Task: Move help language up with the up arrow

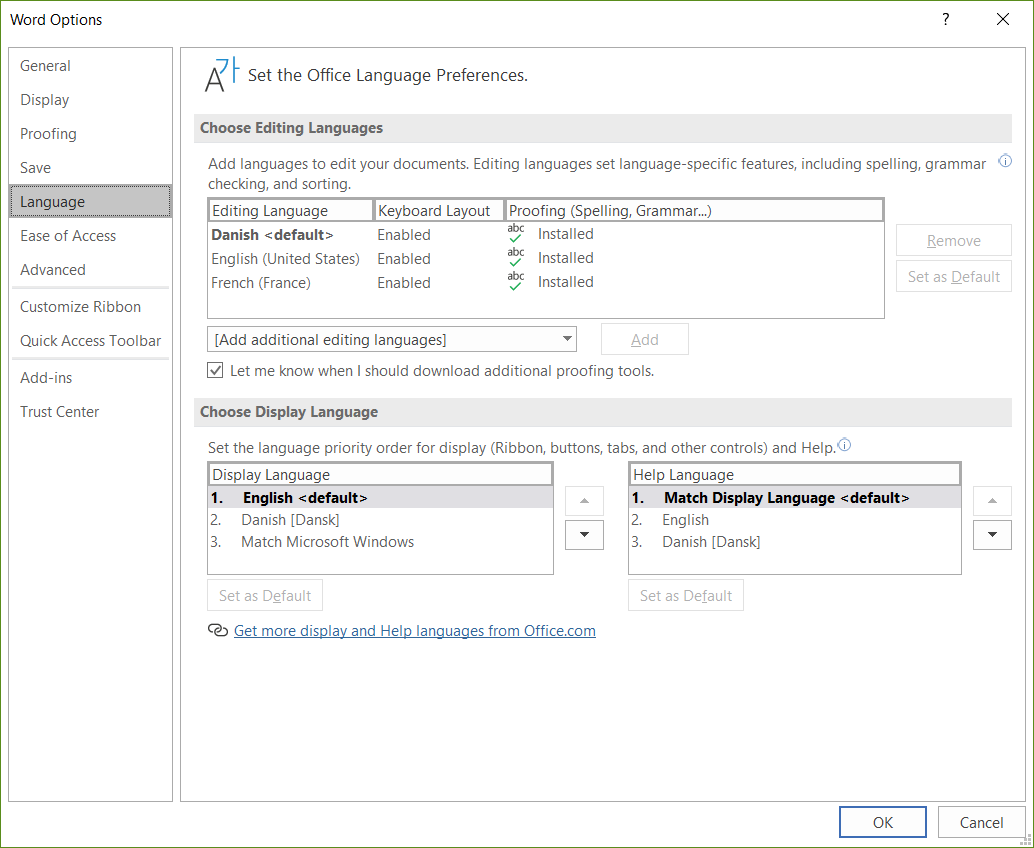Action: click(992, 501)
